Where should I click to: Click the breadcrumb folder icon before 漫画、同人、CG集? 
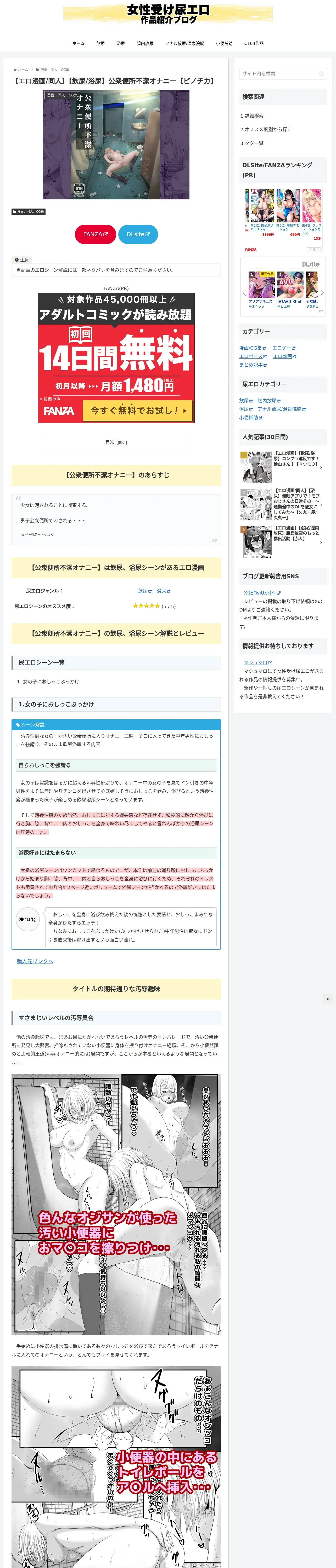pos(38,70)
